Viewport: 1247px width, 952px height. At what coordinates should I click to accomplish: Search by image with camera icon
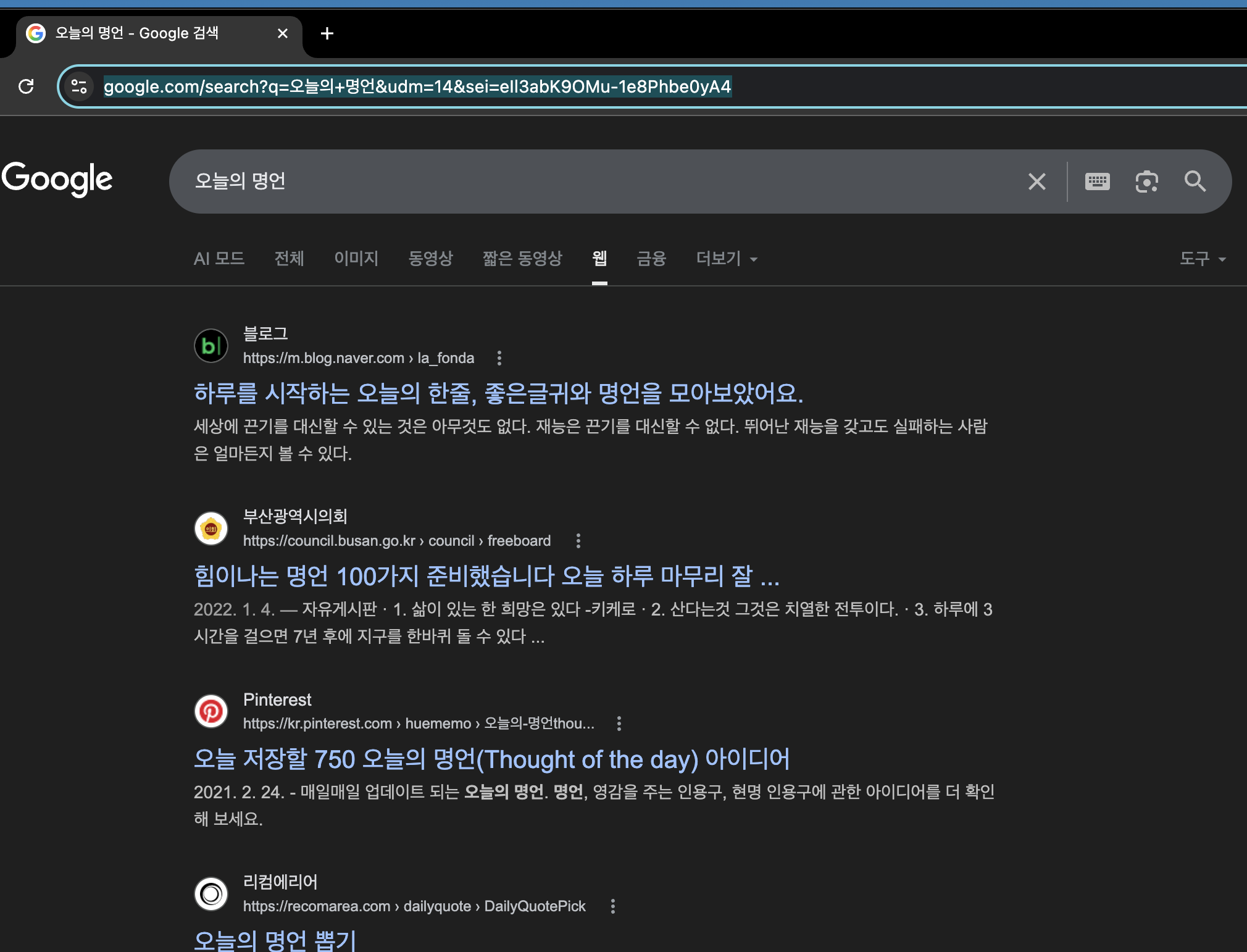(x=1146, y=182)
